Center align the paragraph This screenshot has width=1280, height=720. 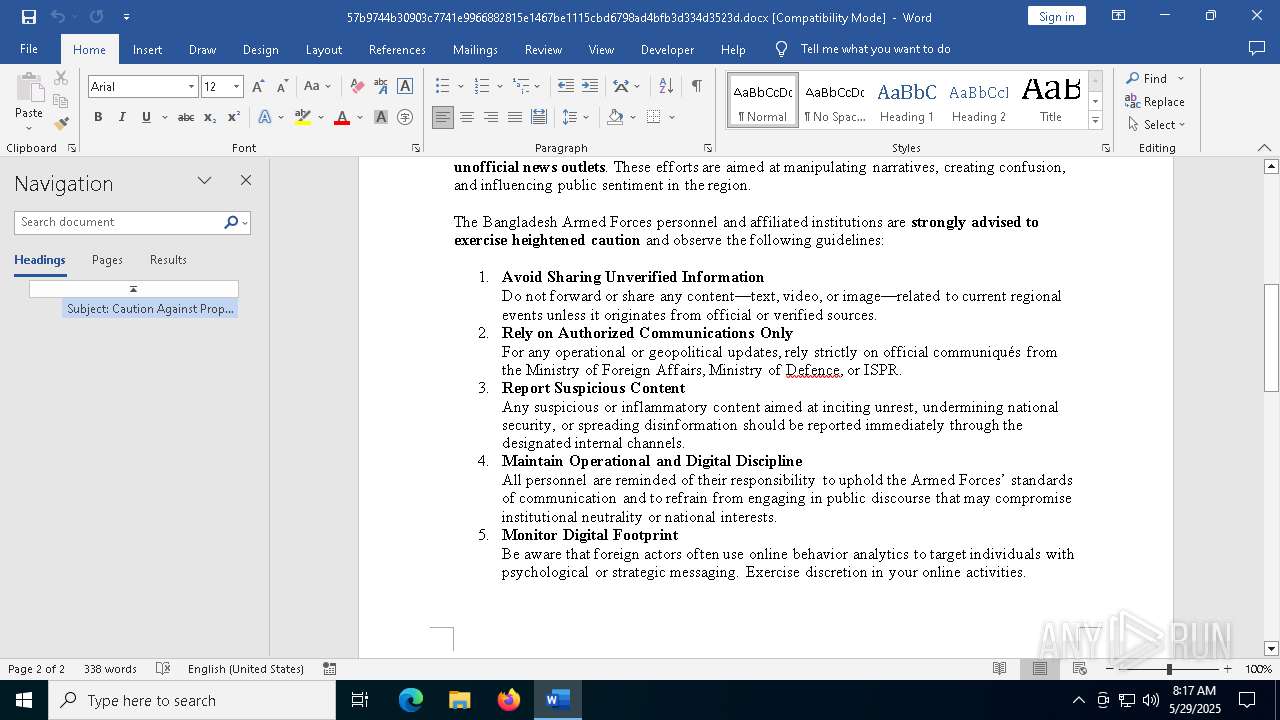click(x=467, y=117)
